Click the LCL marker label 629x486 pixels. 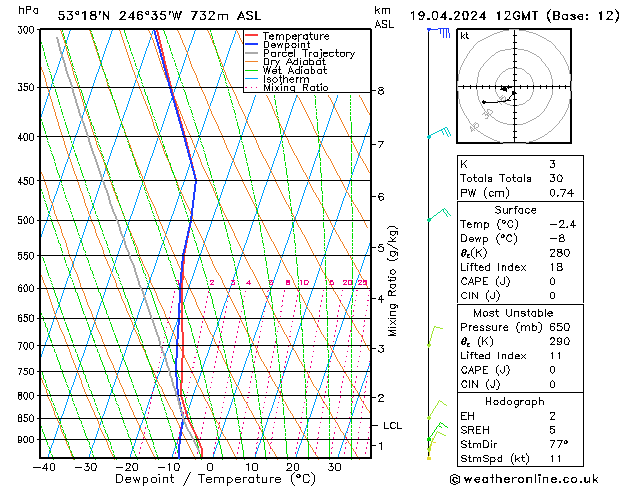click(x=393, y=426)
